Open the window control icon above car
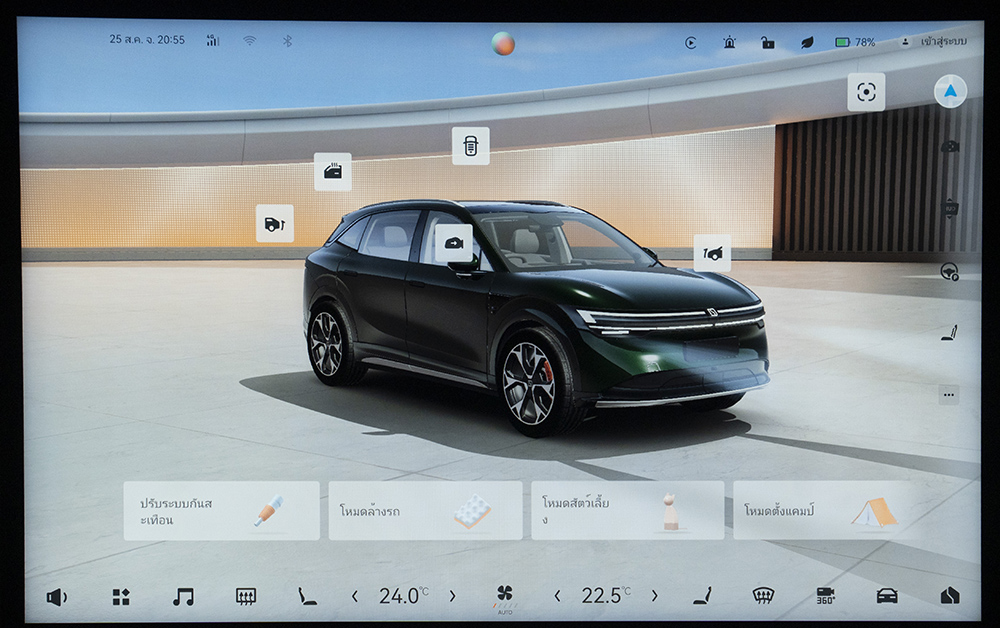Viewport: 1000px width, 628px height. coord(332,171)
